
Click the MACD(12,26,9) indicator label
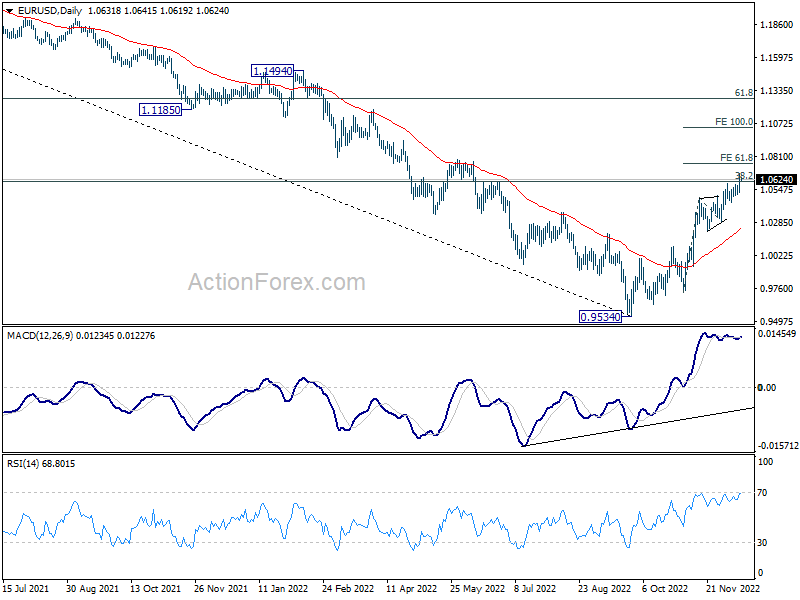click(x=40, y=336)
